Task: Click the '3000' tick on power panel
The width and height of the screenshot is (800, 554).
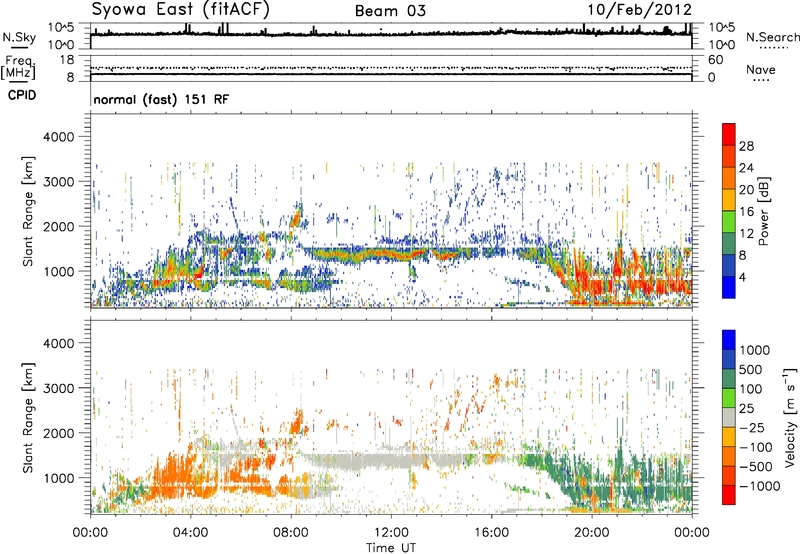Action: point(58,182)
